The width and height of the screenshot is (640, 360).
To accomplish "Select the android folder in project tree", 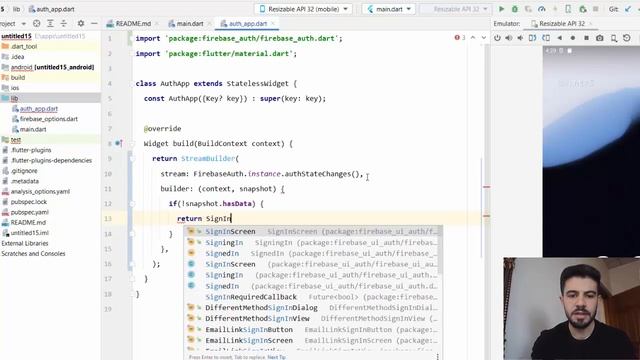I will coord(48,67).
